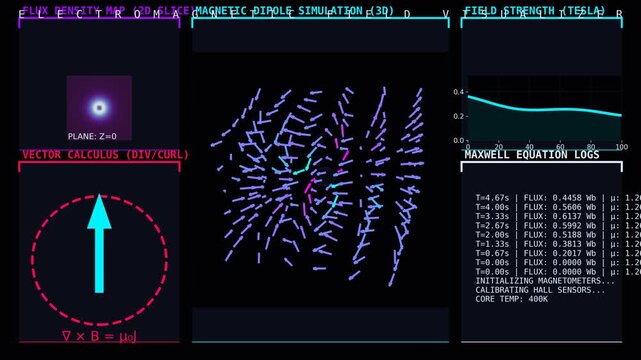Click the 100 x-axis tick label
The width and height of the screenshot is (641, 360).
point(621,147)
